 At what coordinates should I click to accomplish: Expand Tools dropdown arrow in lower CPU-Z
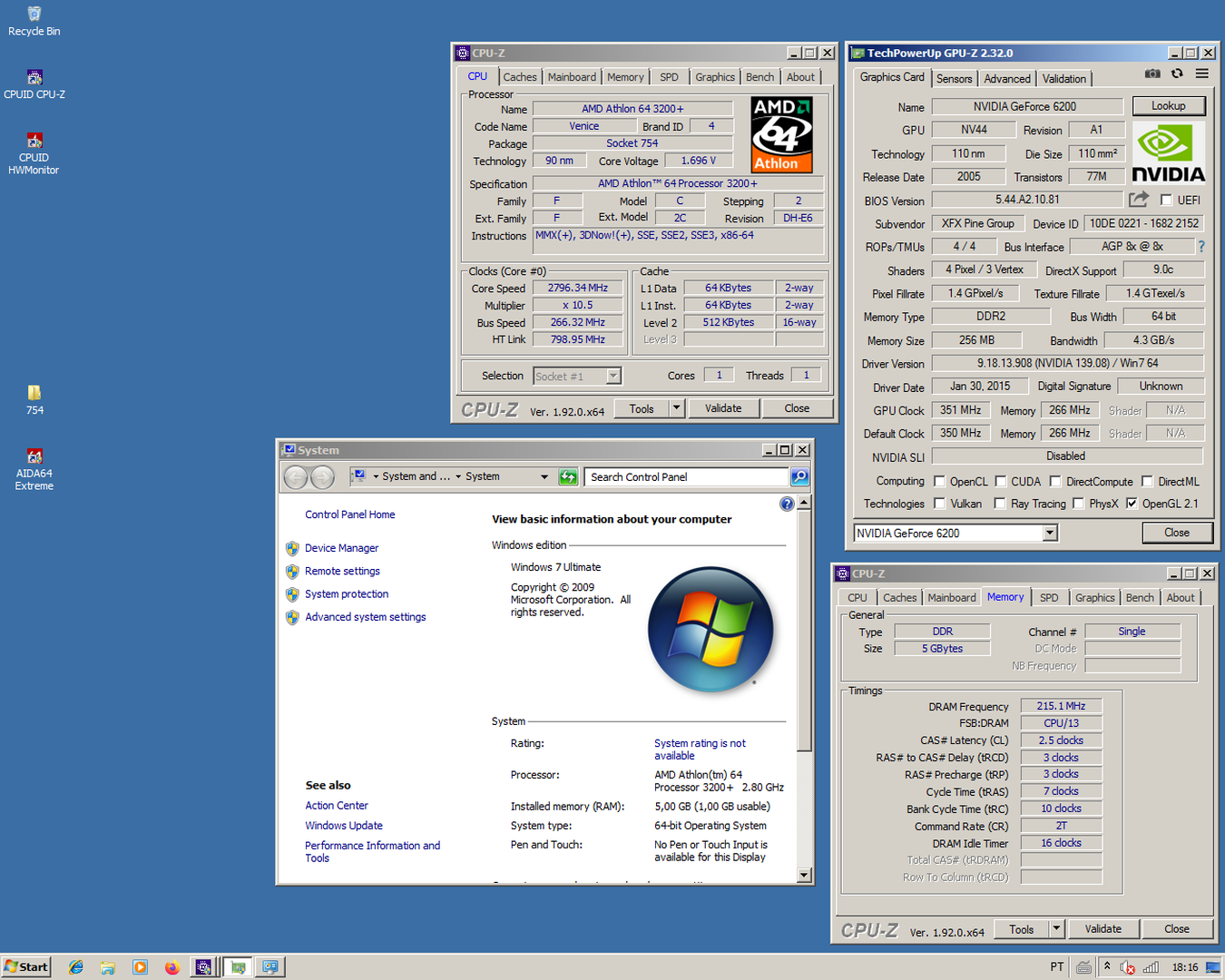[1056, 929]
